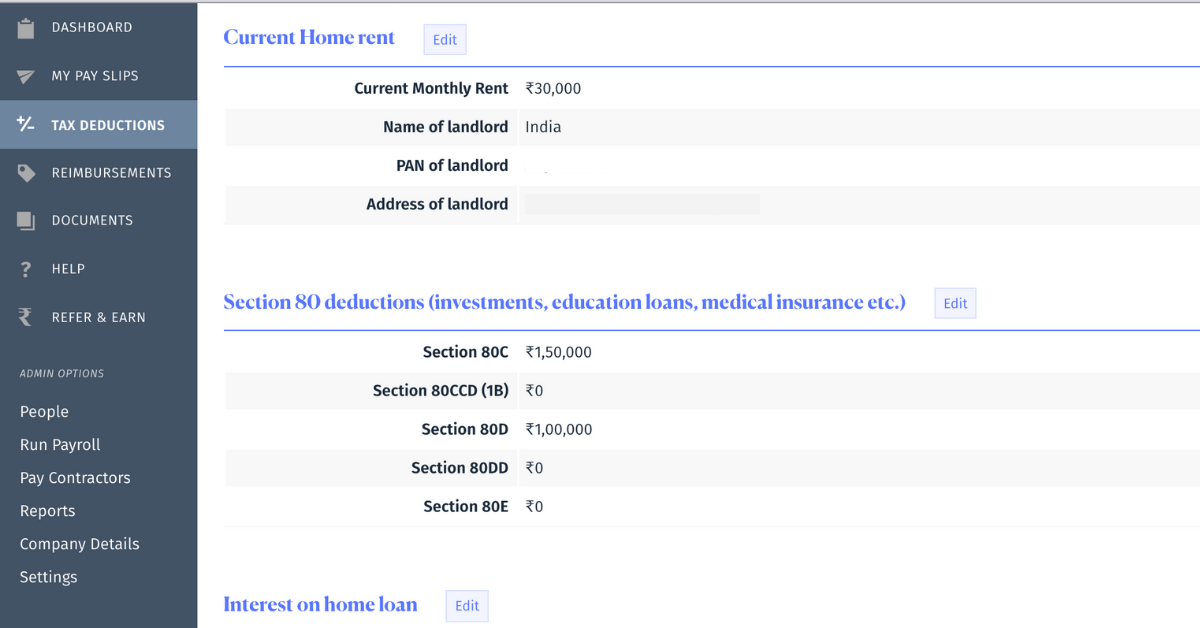Edit the Section 80 deductions

click(x=955, y=304)
